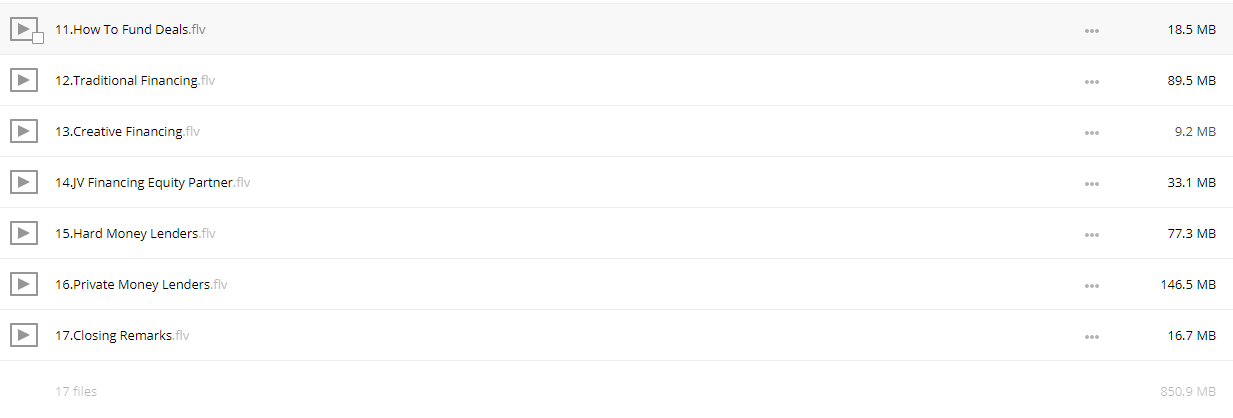This screenshot has width=1233, height=418.
Task: Show ellipsis menu for 17.Closing Remarks
Action: pyautogui.click(x=1091, y=337)
